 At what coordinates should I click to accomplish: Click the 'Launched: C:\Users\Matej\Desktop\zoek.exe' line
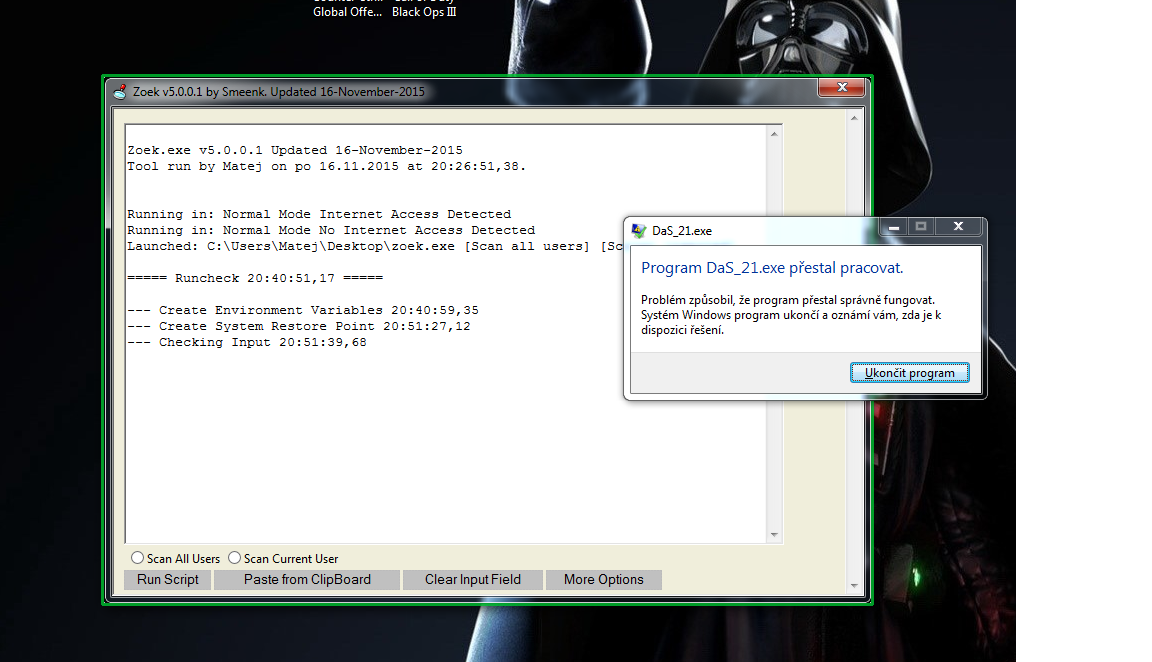point(375,246)
